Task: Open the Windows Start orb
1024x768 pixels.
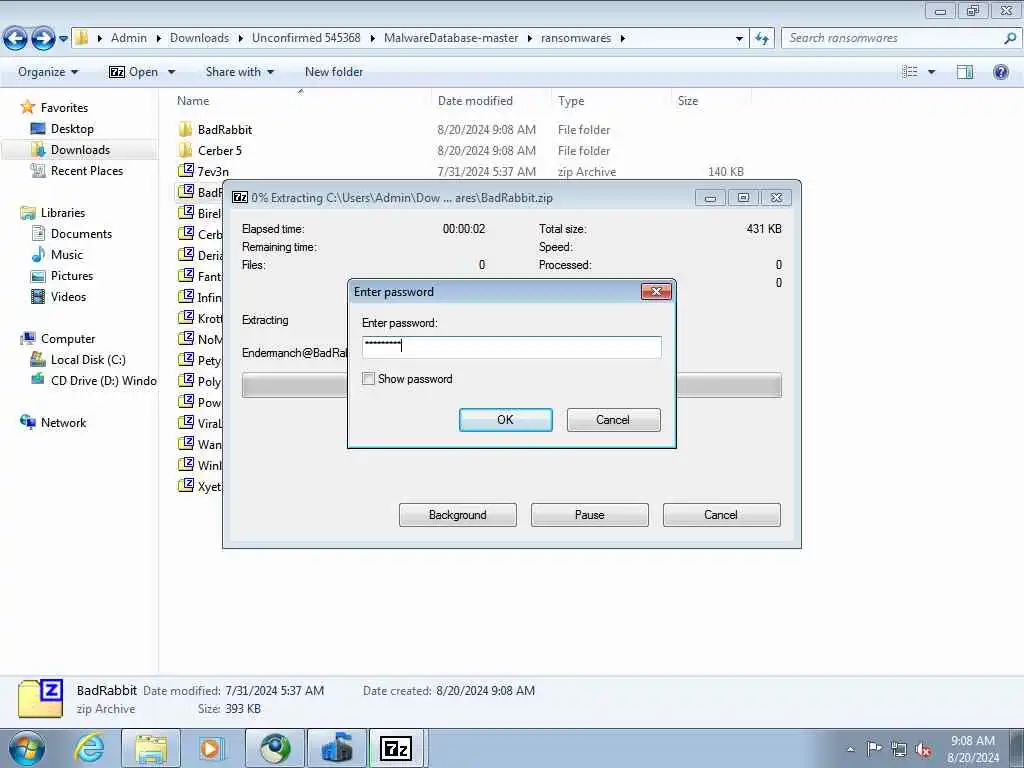Action: pos(27,748)
